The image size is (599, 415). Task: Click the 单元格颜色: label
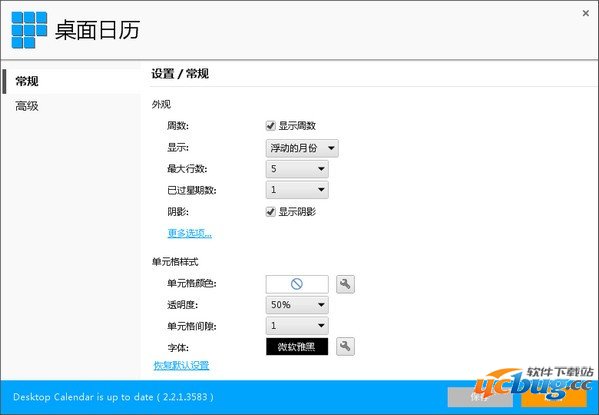click(x=192, y=284)
